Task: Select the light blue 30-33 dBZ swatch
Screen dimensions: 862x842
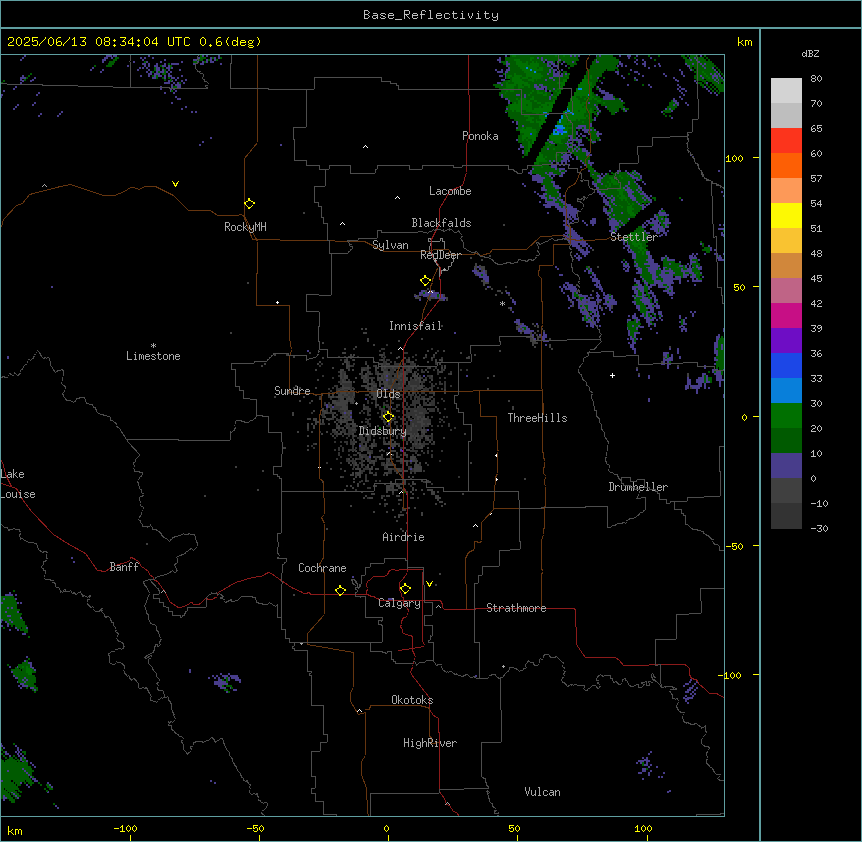Action: pyautogui.click(x=786, y=390)
